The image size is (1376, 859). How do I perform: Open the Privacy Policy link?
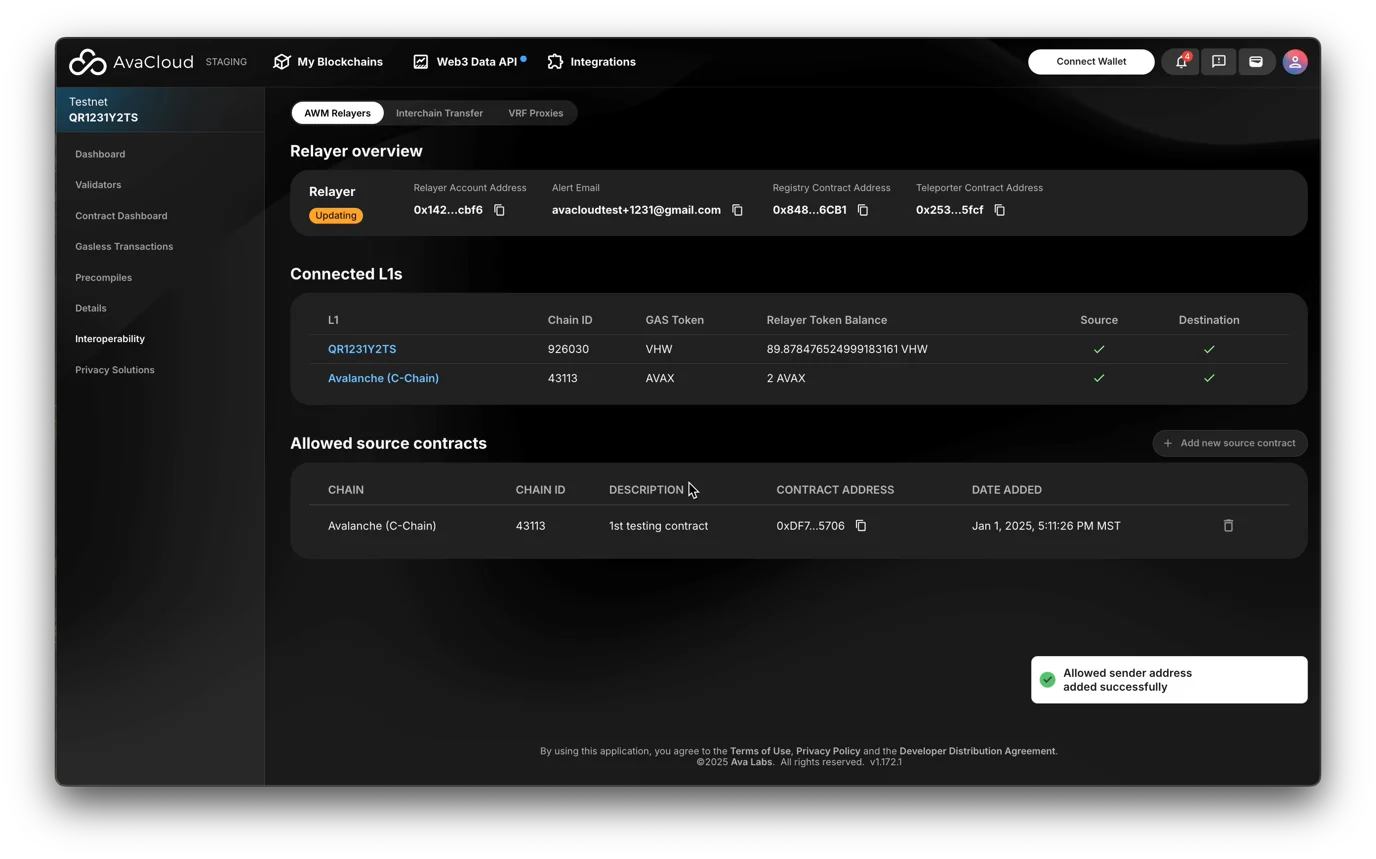(x=827, y=751)
